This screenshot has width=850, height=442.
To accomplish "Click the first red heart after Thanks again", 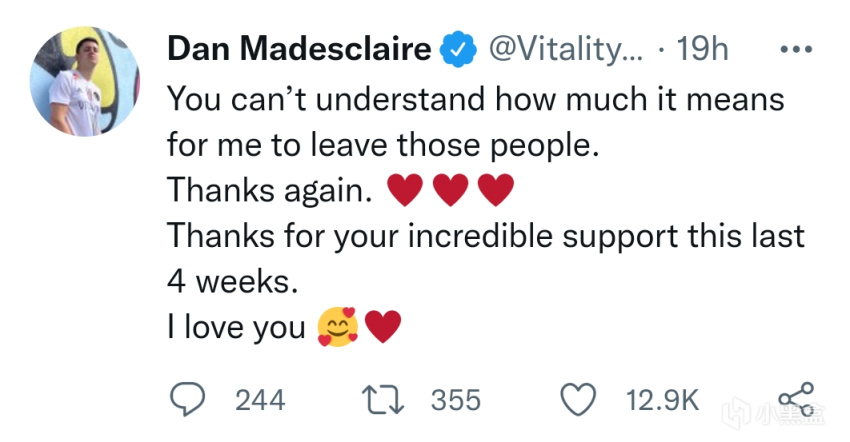I will click(404, 190).
